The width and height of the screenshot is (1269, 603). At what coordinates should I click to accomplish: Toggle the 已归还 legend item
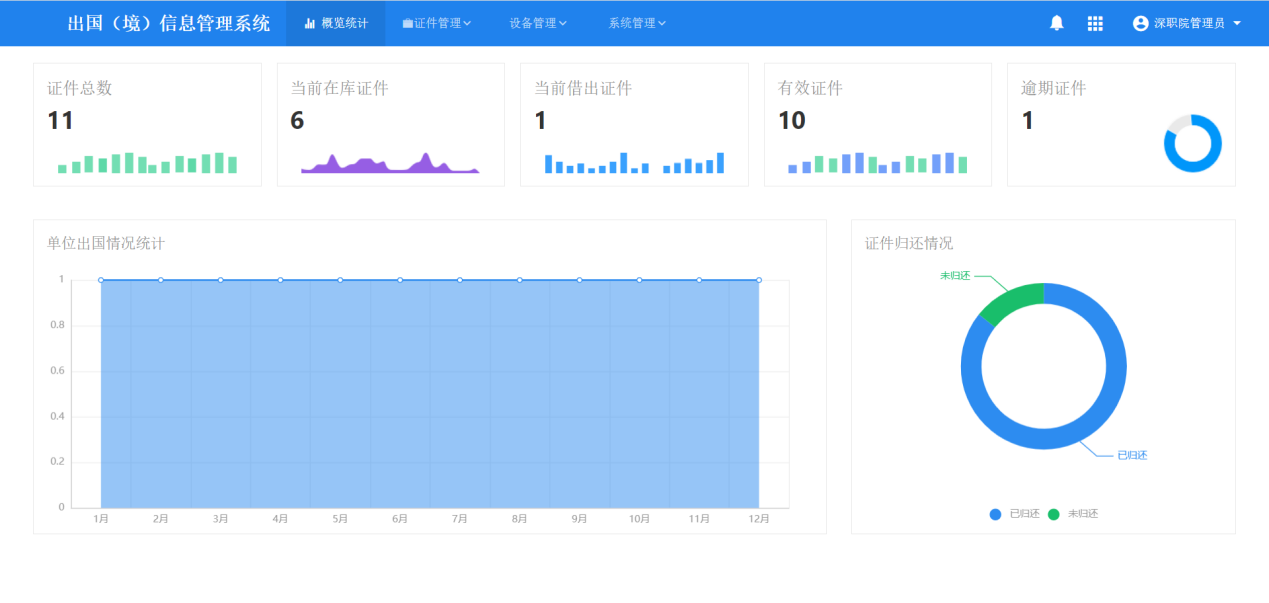pos(1015,514)
